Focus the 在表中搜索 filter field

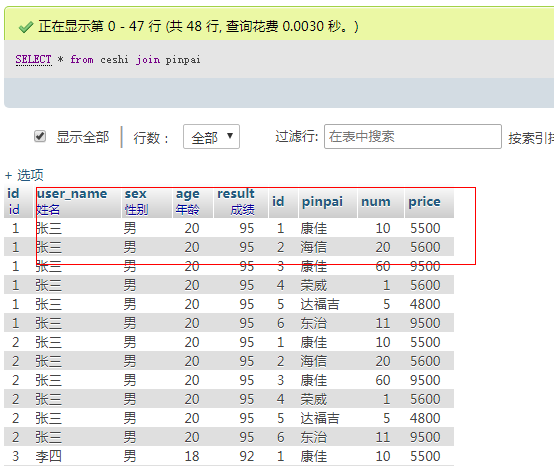[413, 136]
